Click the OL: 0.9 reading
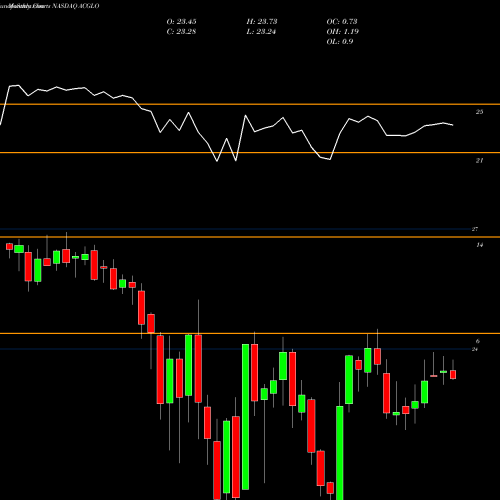This screenshot has width=500, height=500. [x=340, y=42]
